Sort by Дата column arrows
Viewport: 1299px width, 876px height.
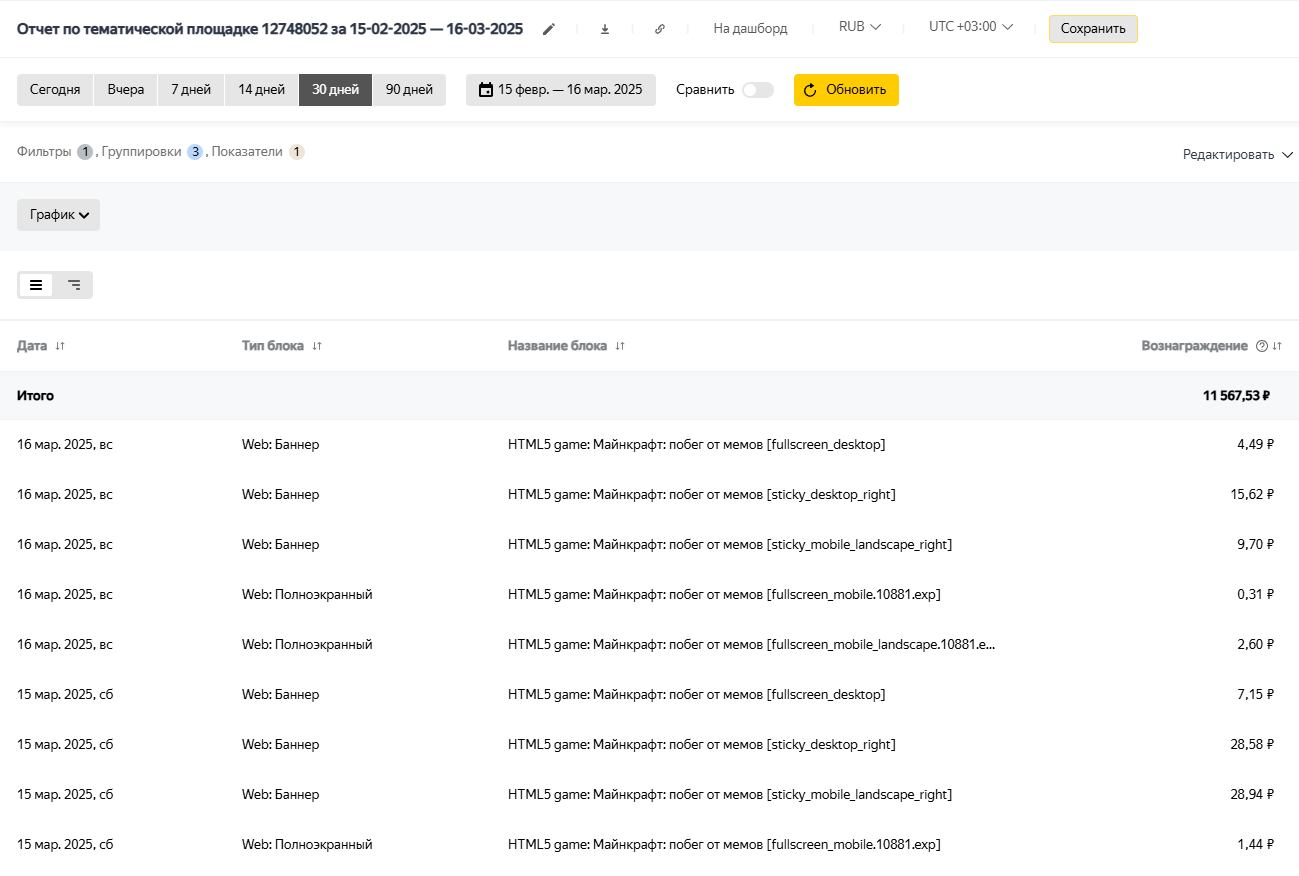click(60, 346)
